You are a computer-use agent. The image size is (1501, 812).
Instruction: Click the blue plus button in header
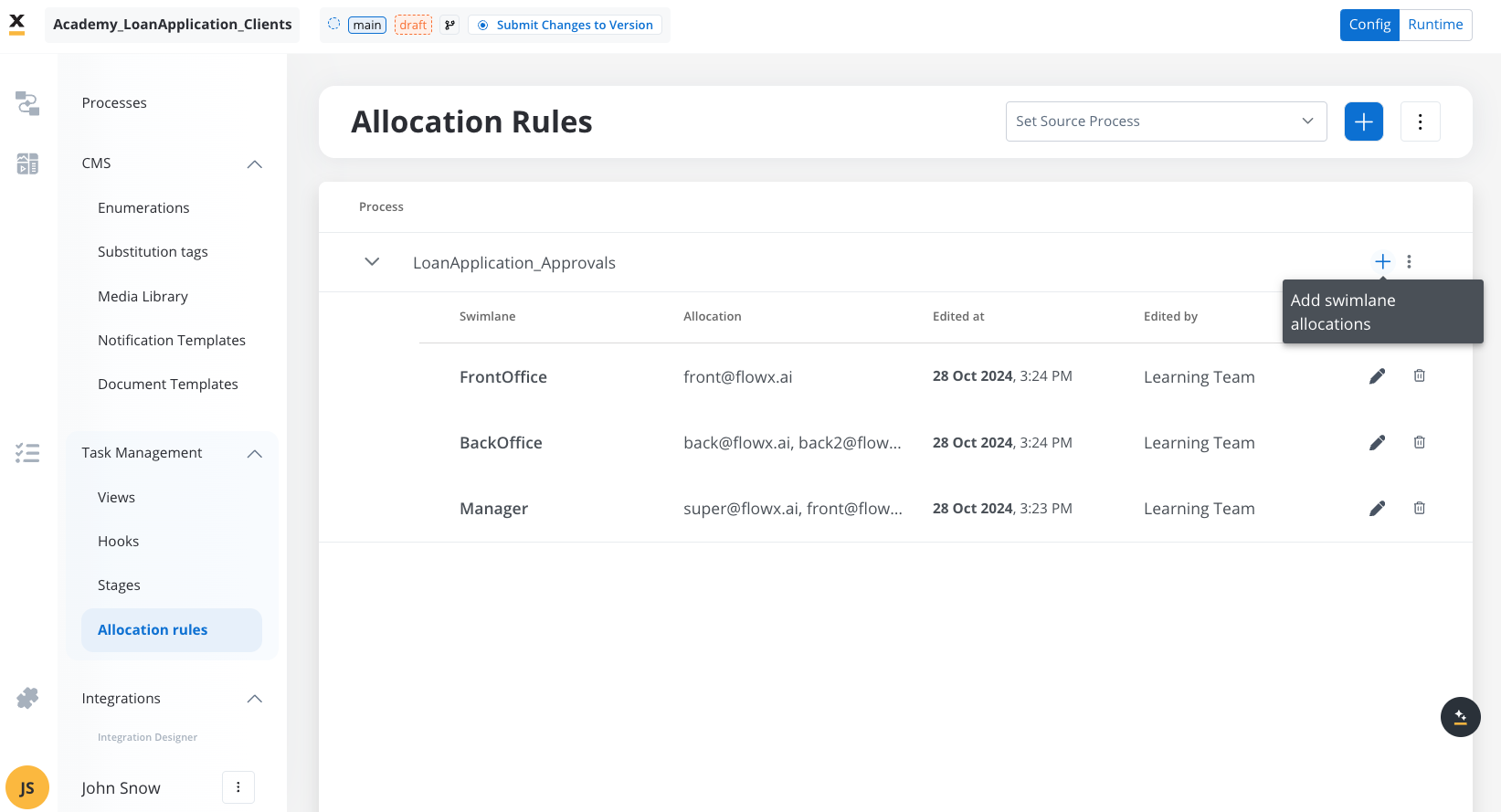click(x=1364, y=121)
